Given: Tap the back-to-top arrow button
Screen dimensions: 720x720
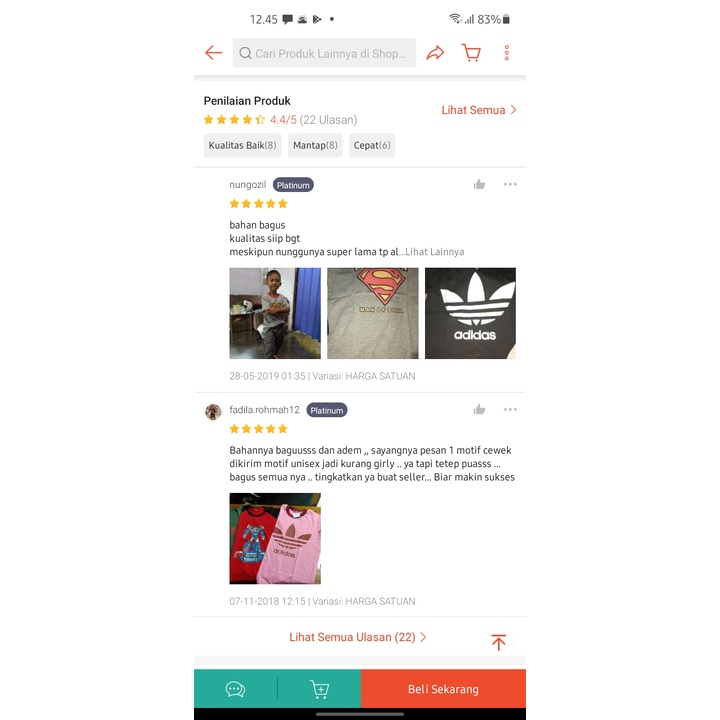Looking at the screenshot, I should tap(499, 642).
